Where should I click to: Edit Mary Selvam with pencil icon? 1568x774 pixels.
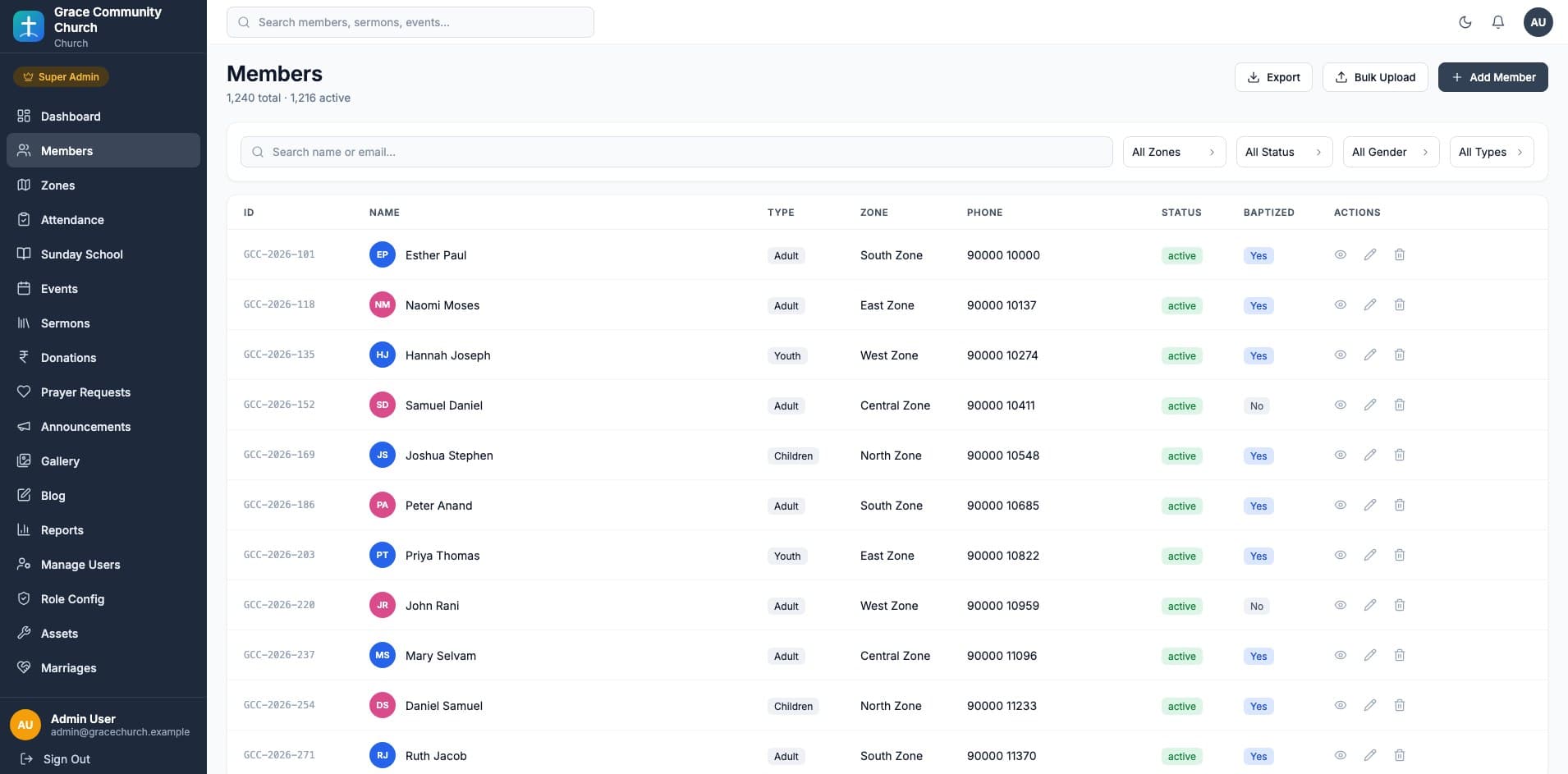click(1370, 655)
